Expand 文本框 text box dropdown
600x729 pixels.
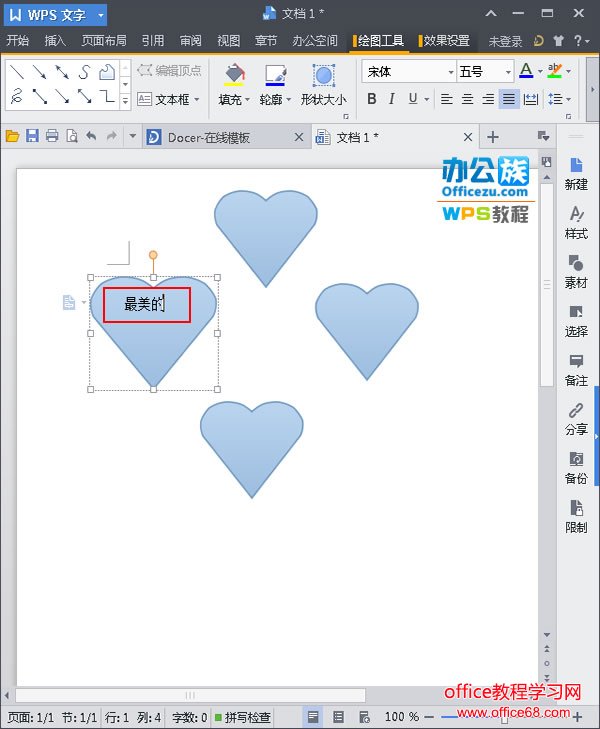pyautogui.click(x=197, y=99)
